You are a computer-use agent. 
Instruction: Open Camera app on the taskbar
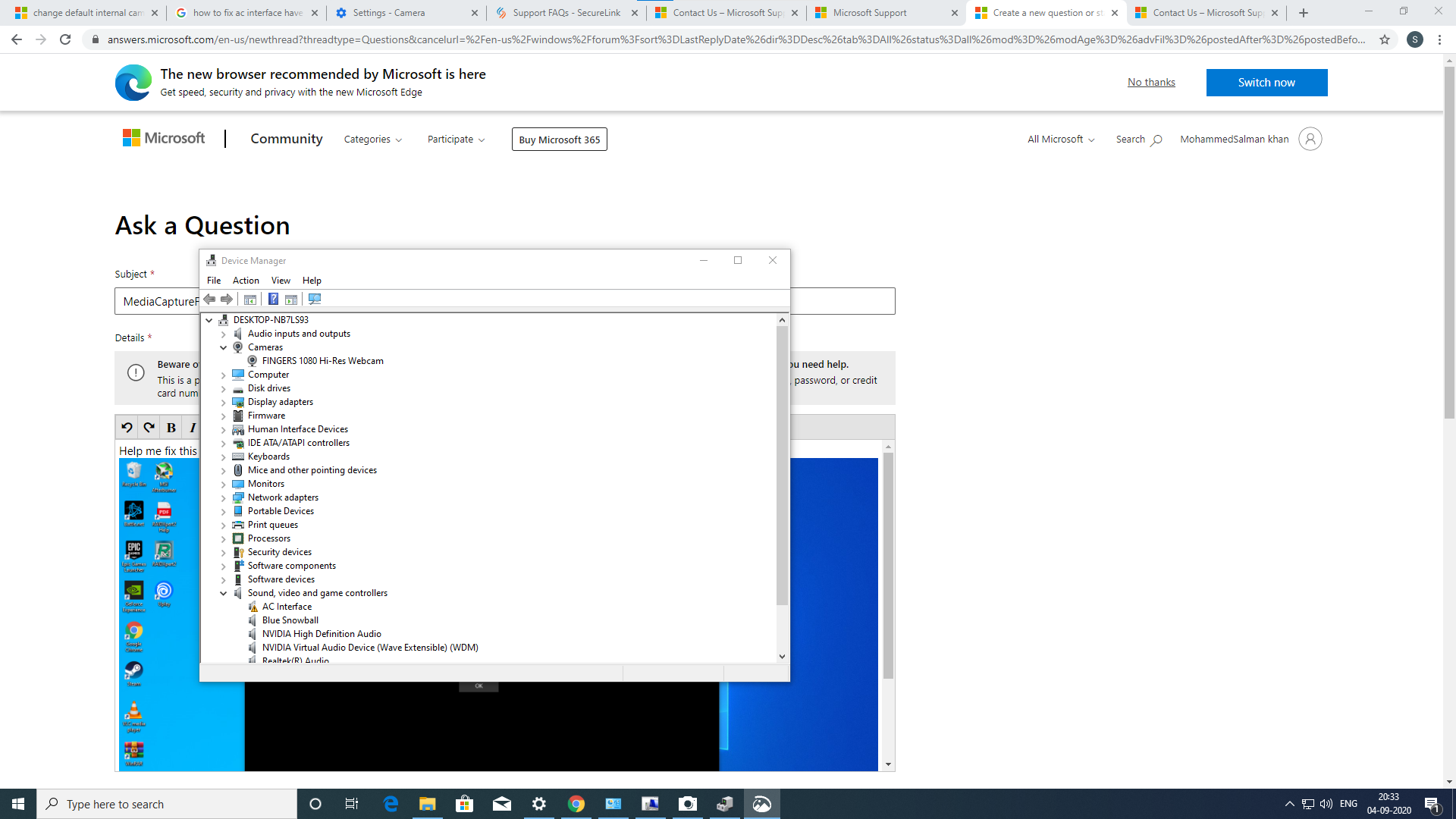click(x=688, y=804)
